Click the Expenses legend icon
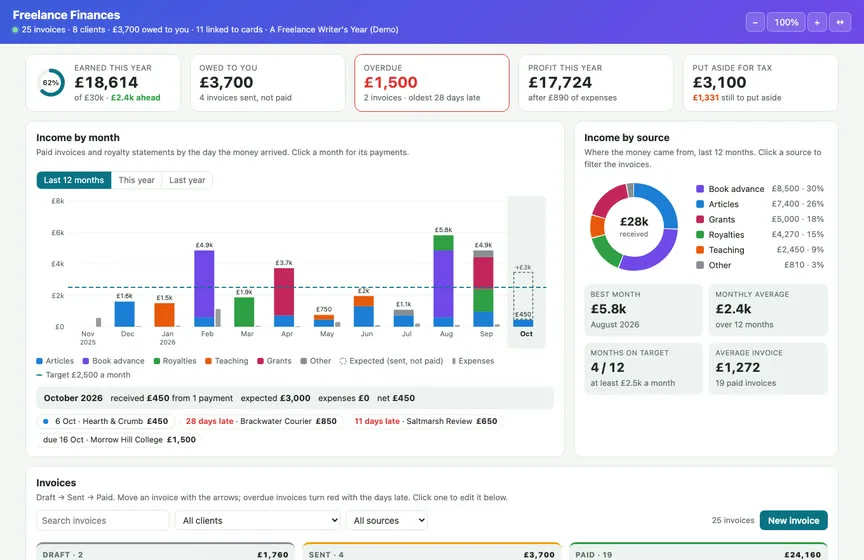 pos(453,361)
